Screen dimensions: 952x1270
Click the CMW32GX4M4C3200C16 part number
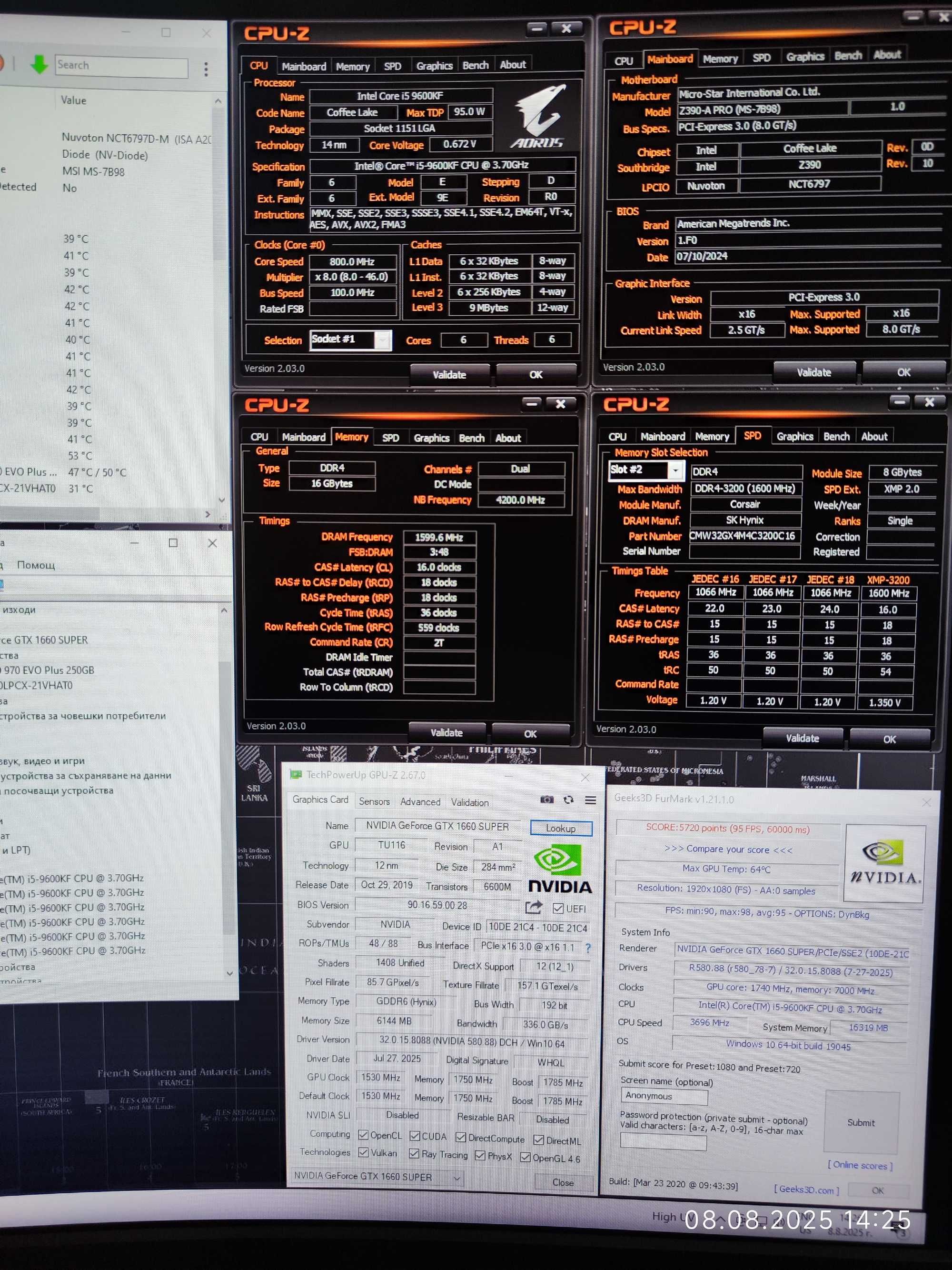tap(744, 535)
